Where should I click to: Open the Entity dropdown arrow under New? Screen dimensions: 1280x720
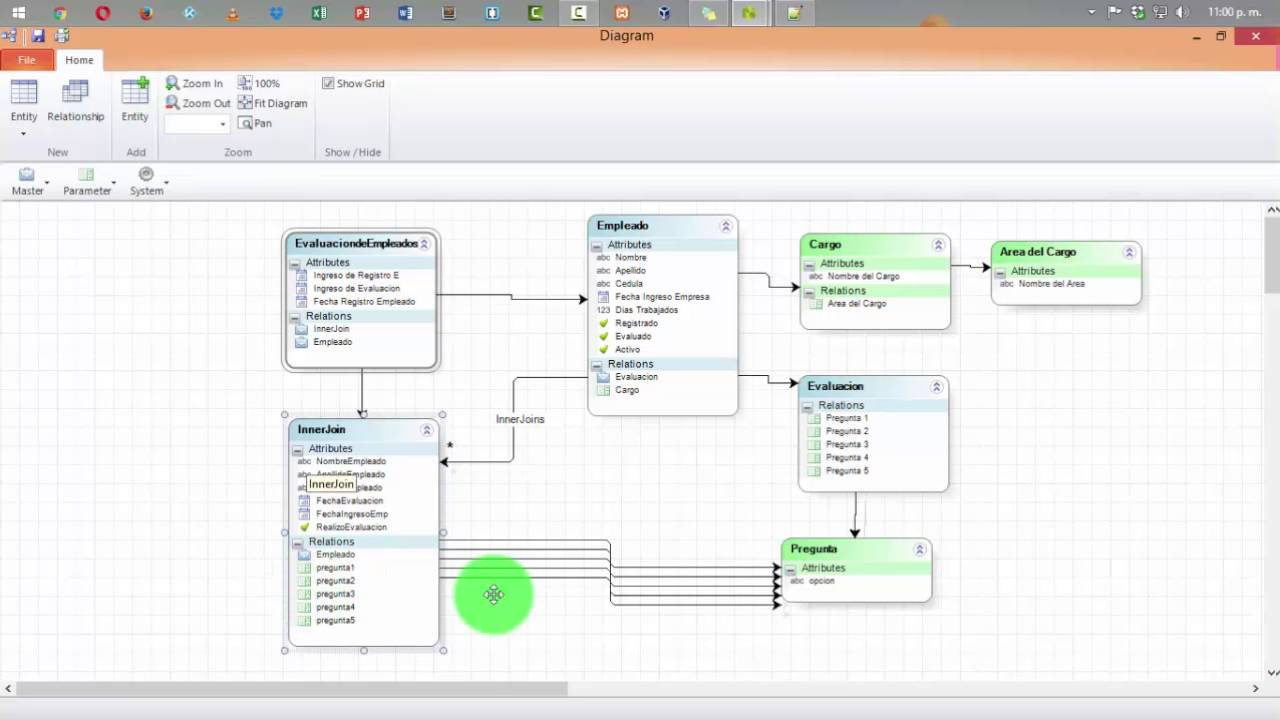pyautogui.click(x=24, y=134)
